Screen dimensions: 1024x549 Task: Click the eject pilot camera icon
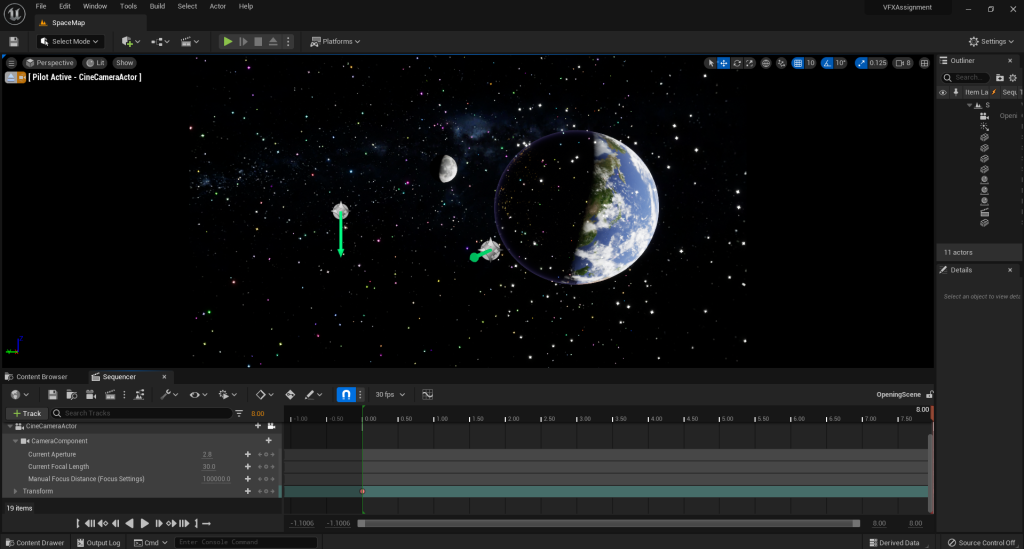coord(10,77)
